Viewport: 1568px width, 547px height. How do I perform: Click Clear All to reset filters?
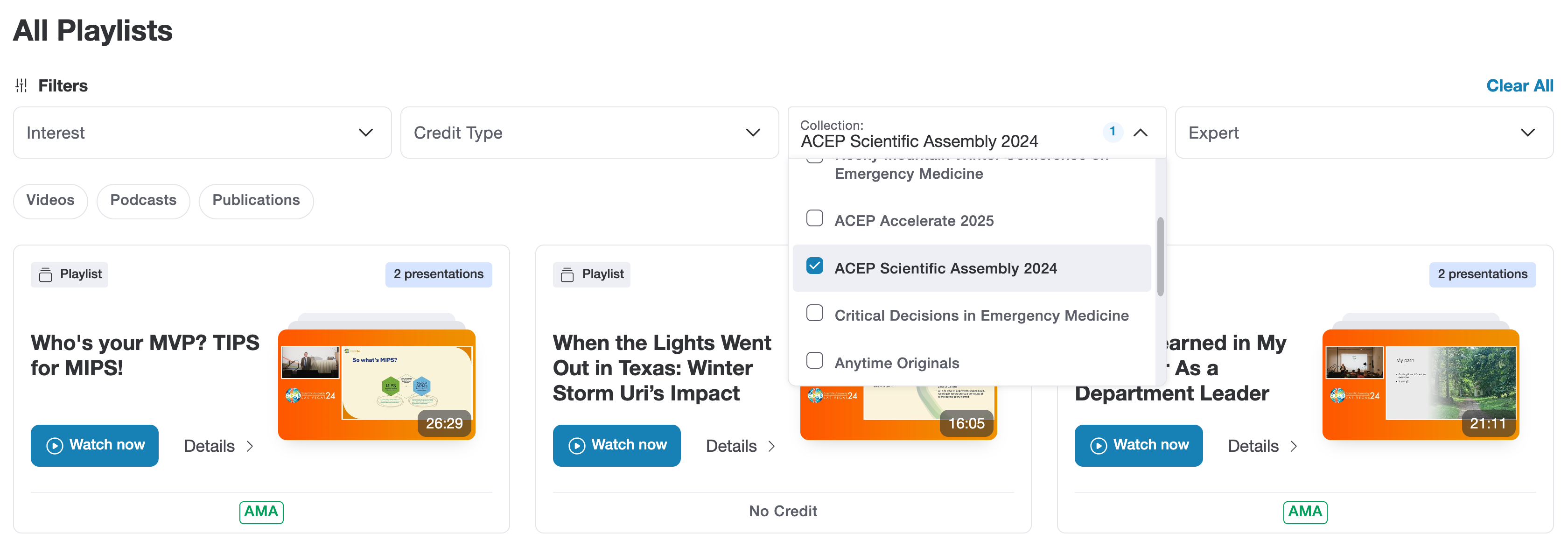1520,86
